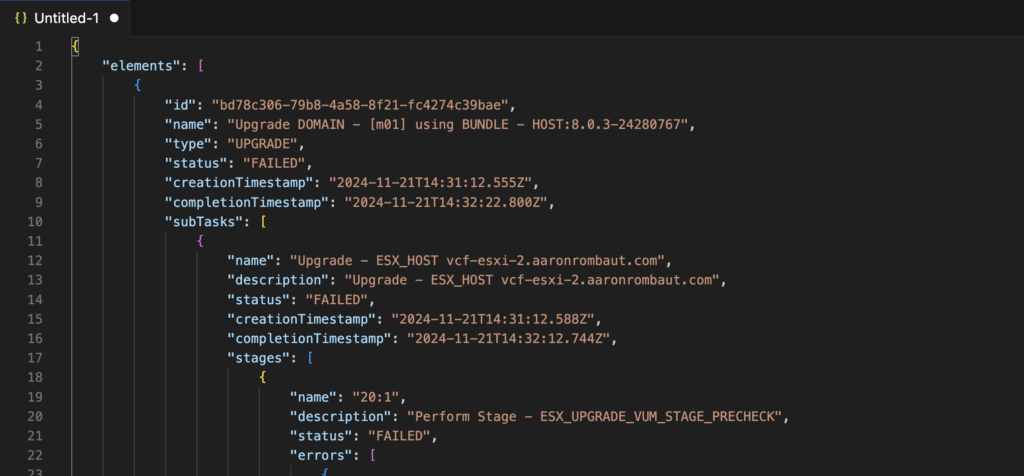Click the opening square bracket after "elements"
Viewport: 1024px width, 476px height.
tap(201, 66)
